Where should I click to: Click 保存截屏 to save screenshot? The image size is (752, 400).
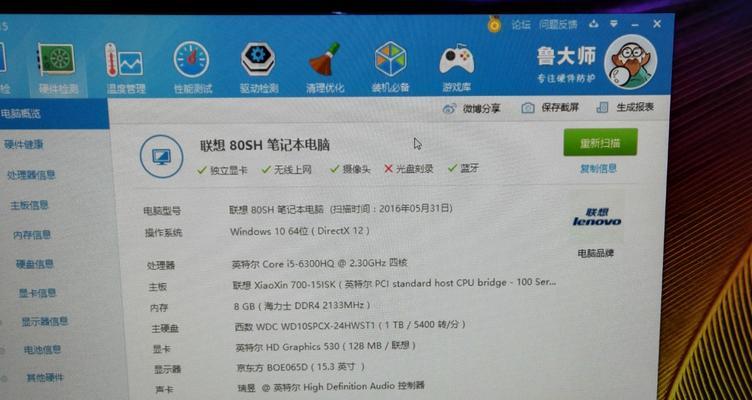(x=550, y=108)
